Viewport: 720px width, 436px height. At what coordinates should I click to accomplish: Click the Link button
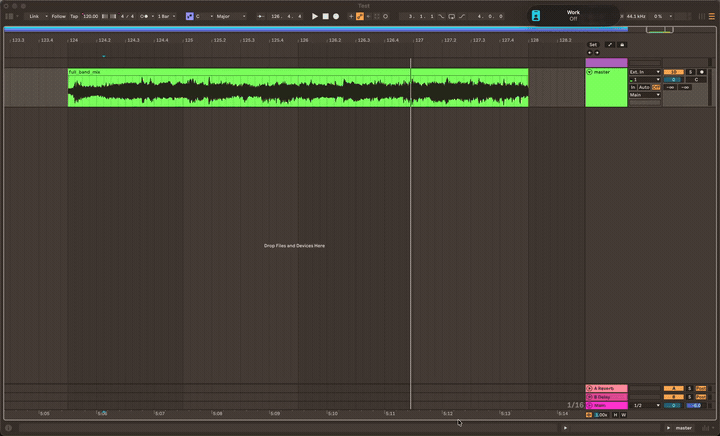click(x=34, y=16)
